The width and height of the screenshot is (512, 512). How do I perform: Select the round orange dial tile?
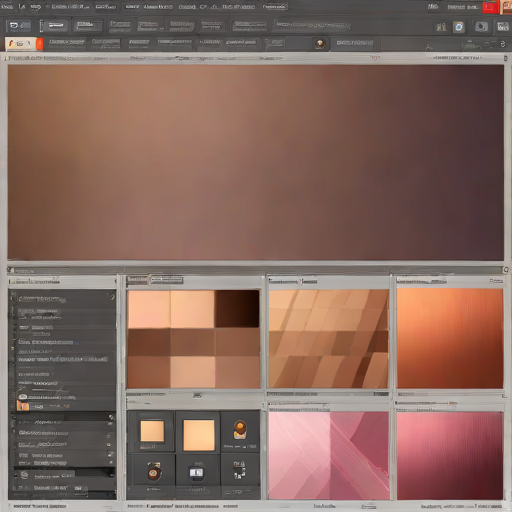(x=153, y=471)
